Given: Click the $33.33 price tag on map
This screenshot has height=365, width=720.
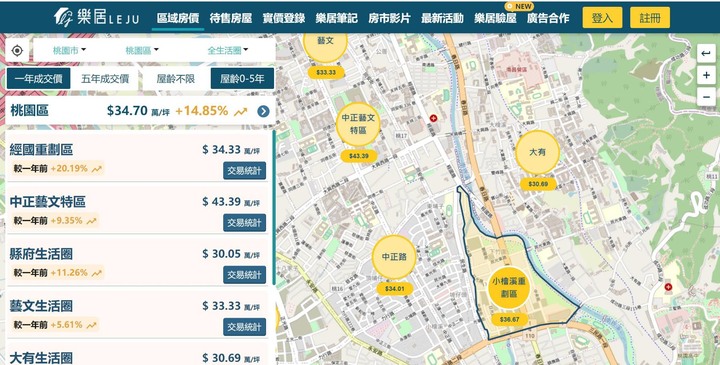Looking at the screenshot, I should (326, 73).
